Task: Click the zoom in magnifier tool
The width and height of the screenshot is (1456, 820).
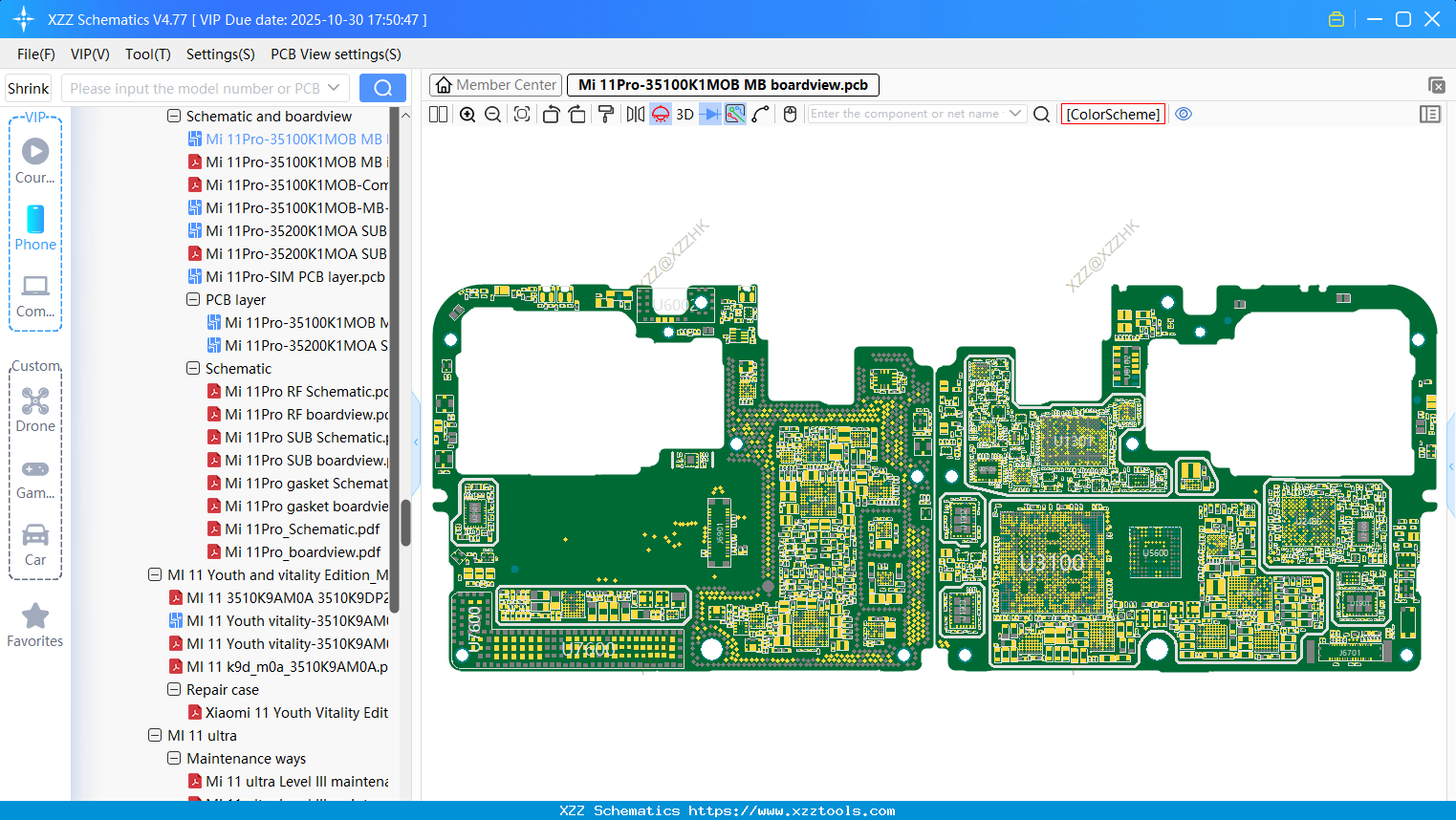Action: point(468,114)
